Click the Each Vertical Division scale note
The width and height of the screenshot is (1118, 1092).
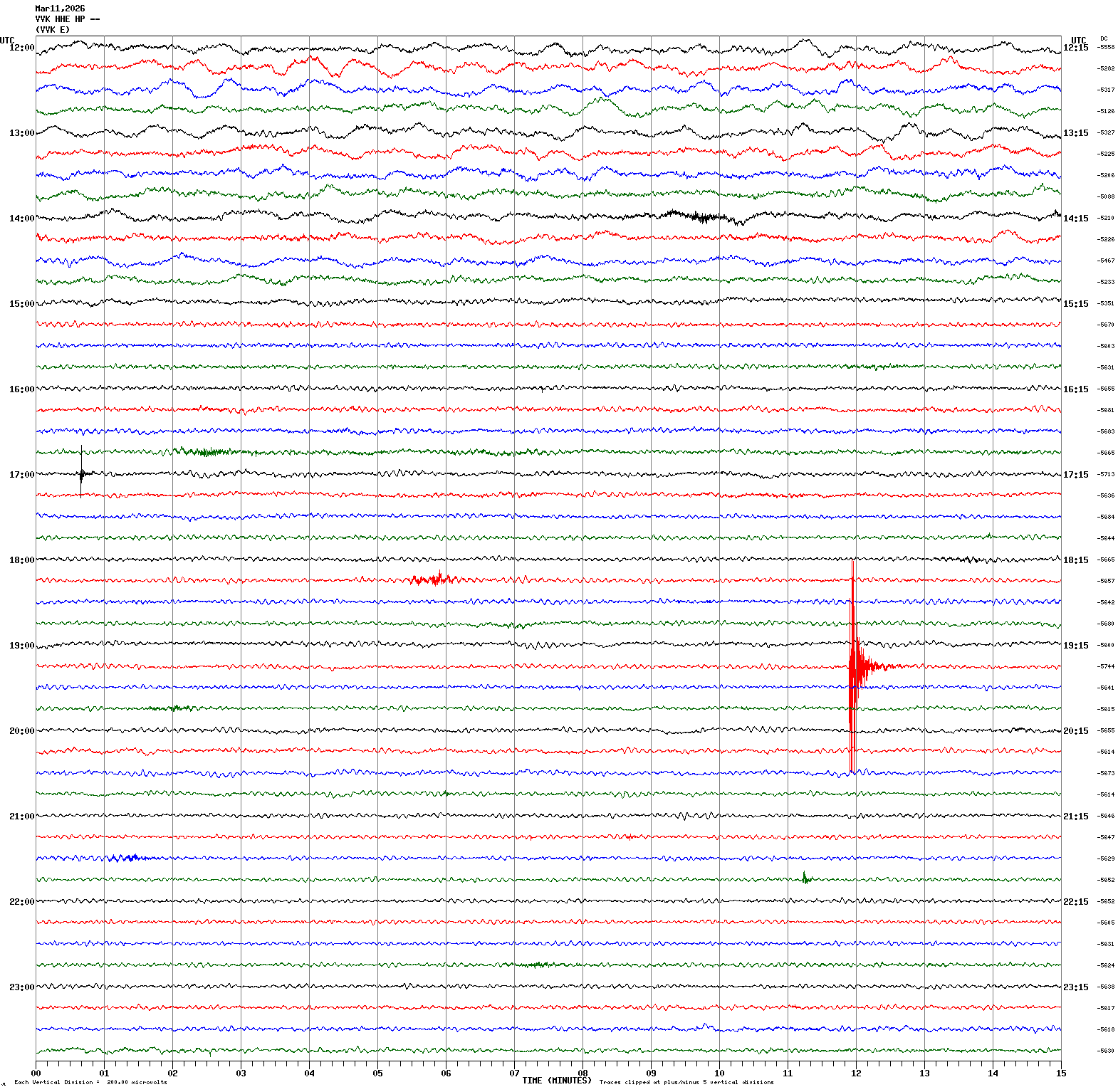[x=90, y=1083]
